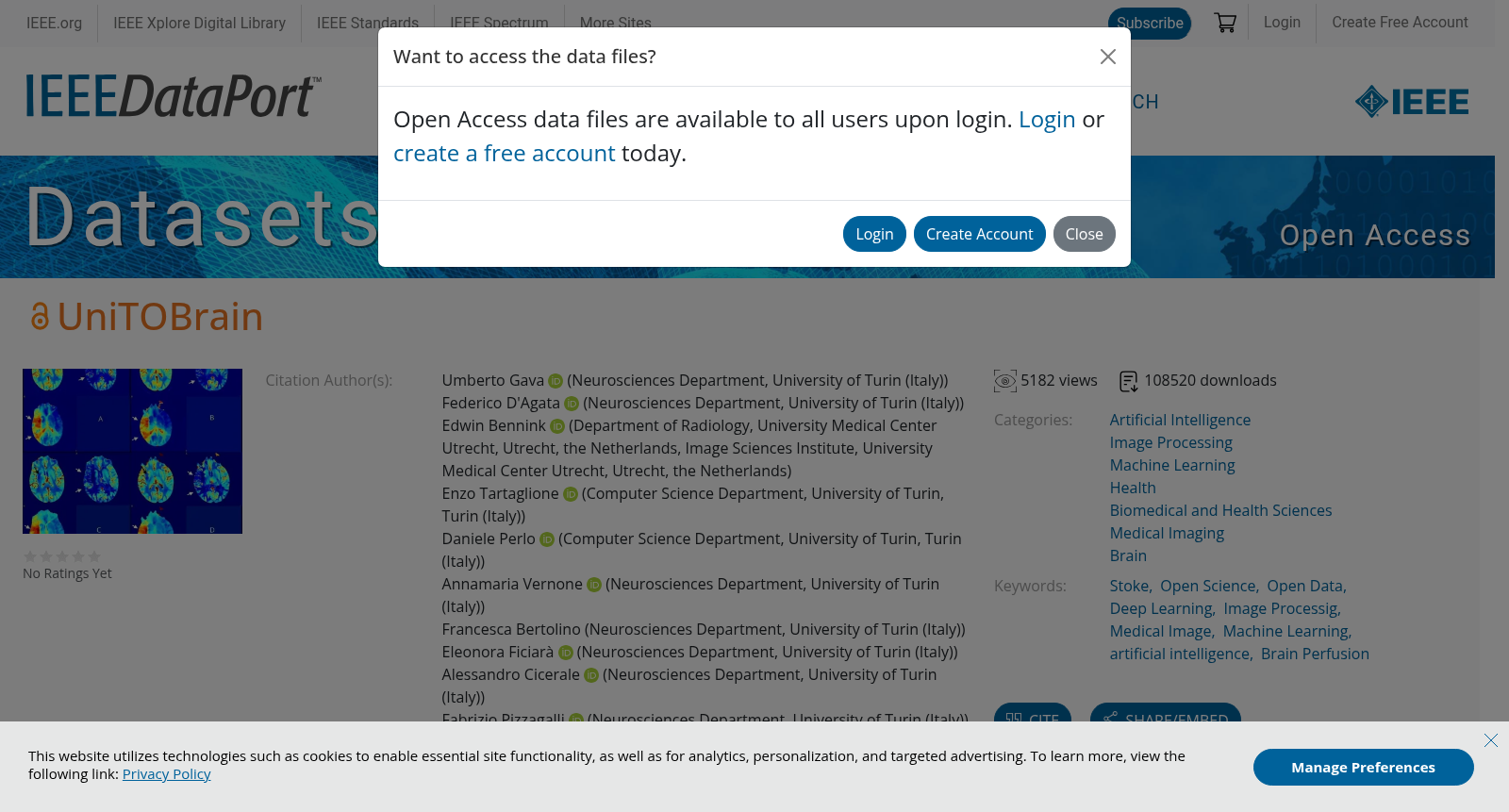Select the Image Processig keyword
Viewport: 1509px width, 812px height.
[x=1282, y=609]
